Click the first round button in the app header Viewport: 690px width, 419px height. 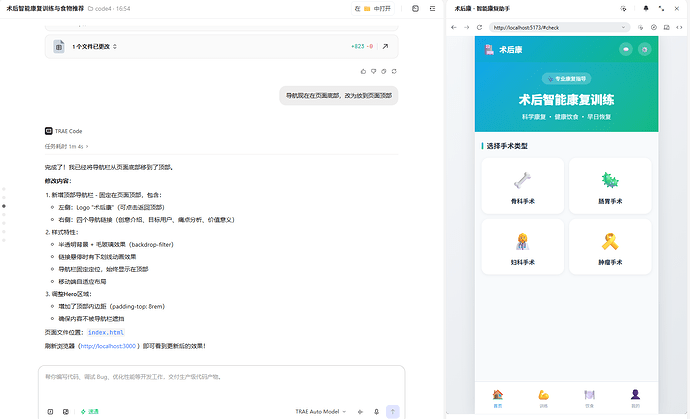[626, 49]
